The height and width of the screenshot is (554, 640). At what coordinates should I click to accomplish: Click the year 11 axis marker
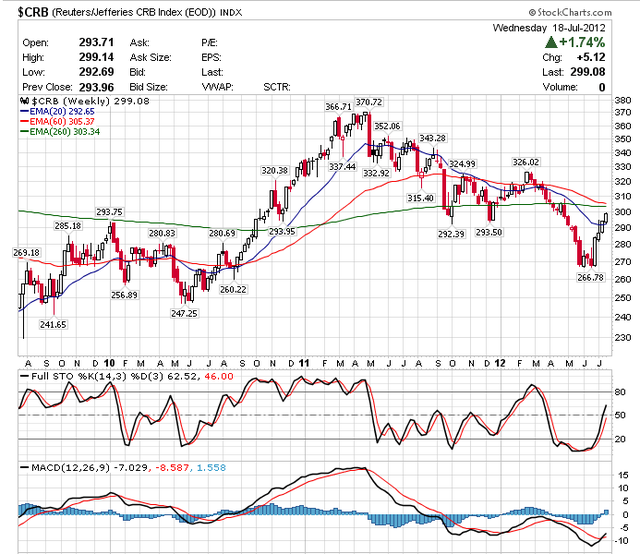tap(304, 363)
